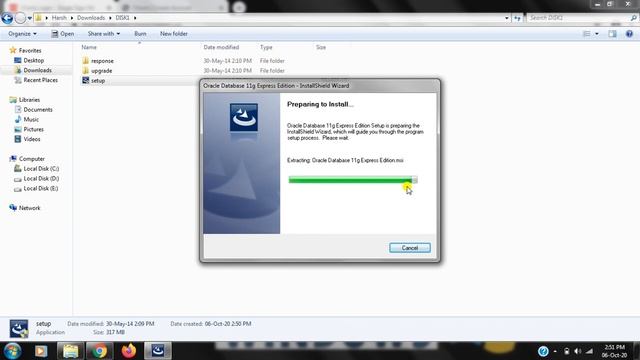Show hidden system tray icons
Image resolution: width=640 pixels, height=360 pixels.
click(555, 351)
